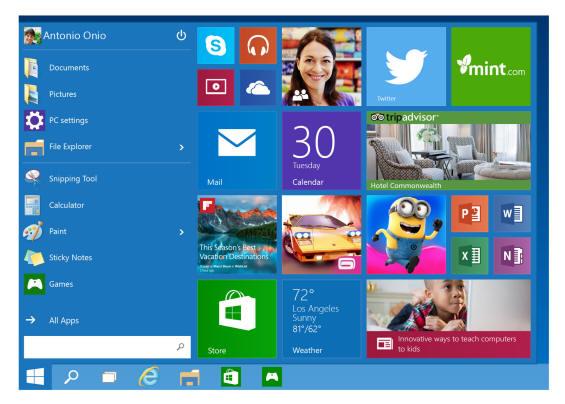565x404 pixels.
Task: Open the Flipboard vacation destinations tile
Action: (237, 235)
